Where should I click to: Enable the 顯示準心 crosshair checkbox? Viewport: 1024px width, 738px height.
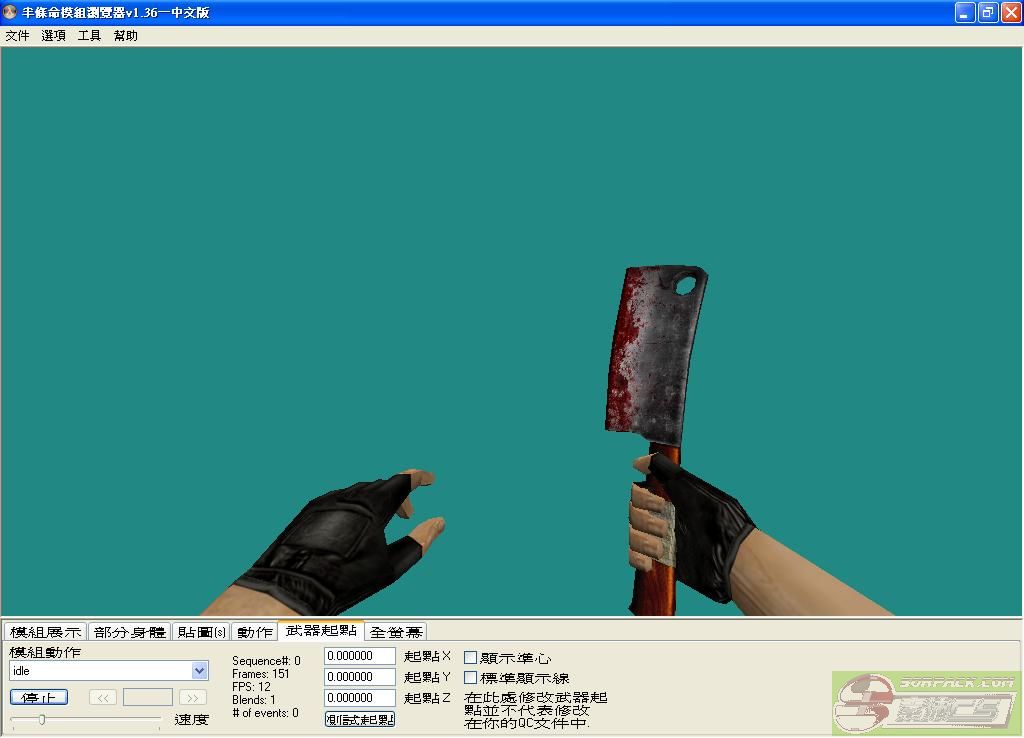click(471, 658)
